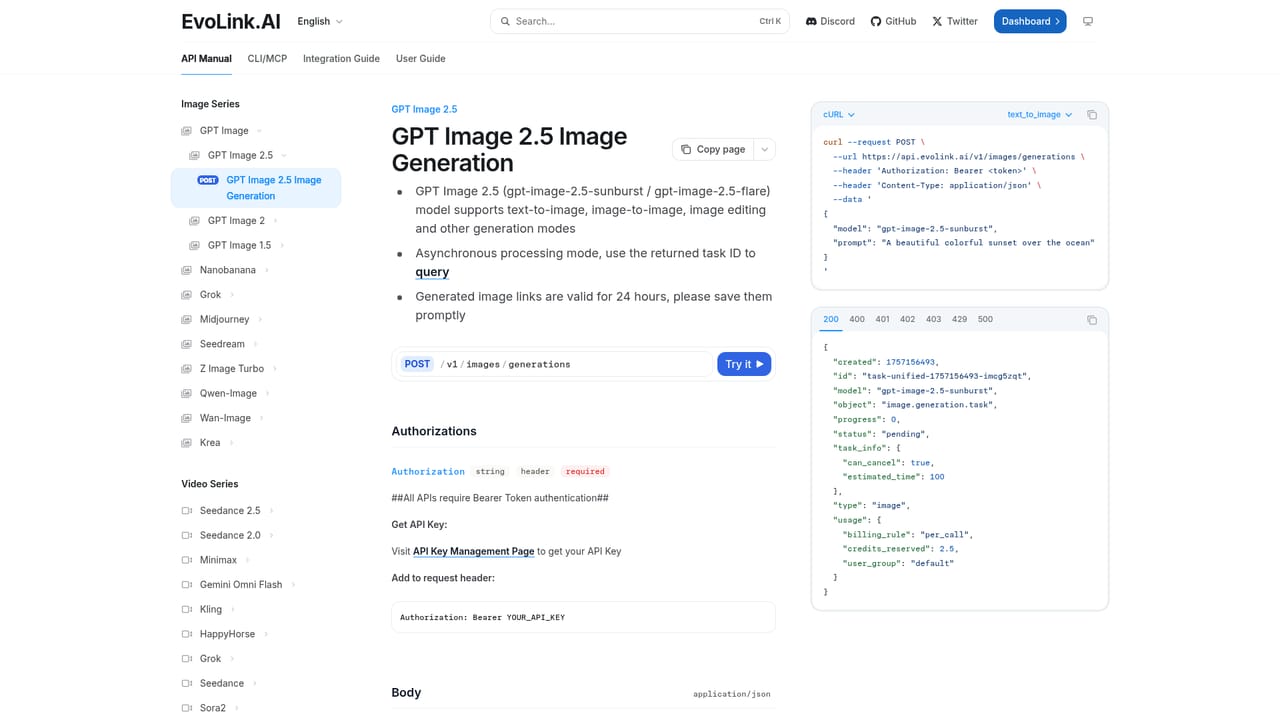This screenshot has width=1280, height=720.
Task: Click the video icon beside Minimax
Action: [186, 560]
